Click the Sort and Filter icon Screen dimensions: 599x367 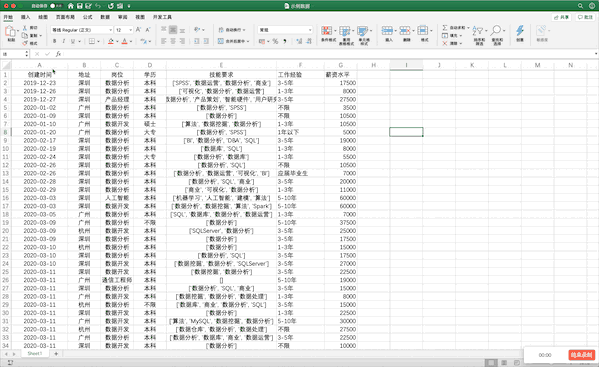(478, 31)
